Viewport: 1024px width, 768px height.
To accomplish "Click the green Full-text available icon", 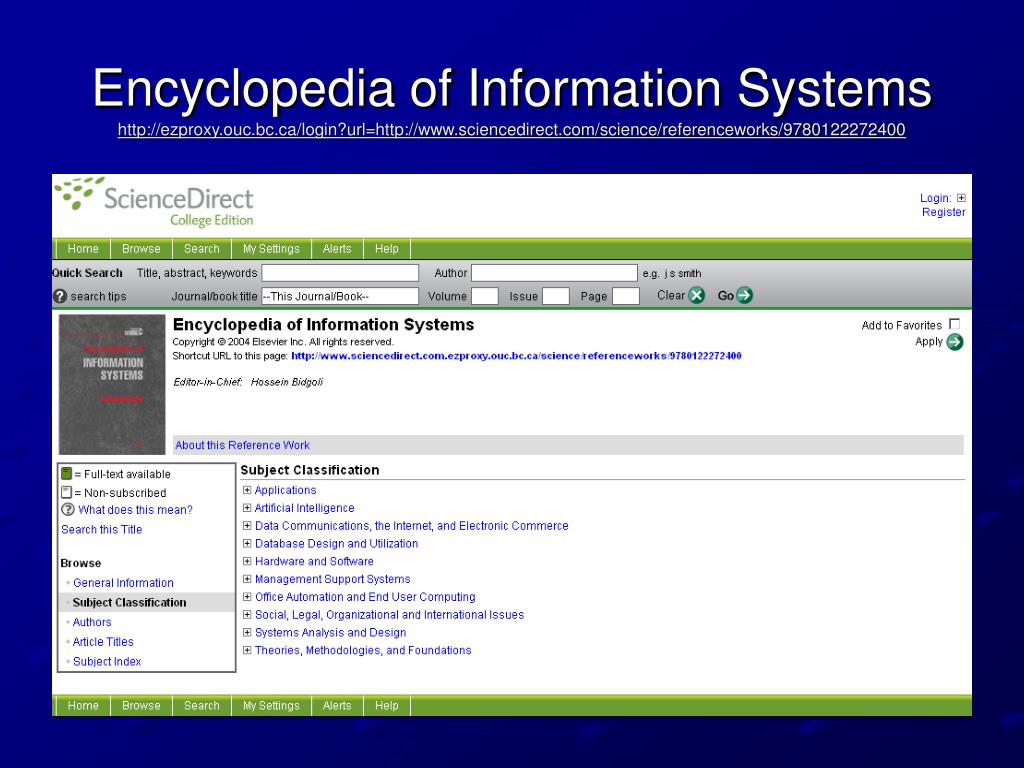I will [66, 473].
